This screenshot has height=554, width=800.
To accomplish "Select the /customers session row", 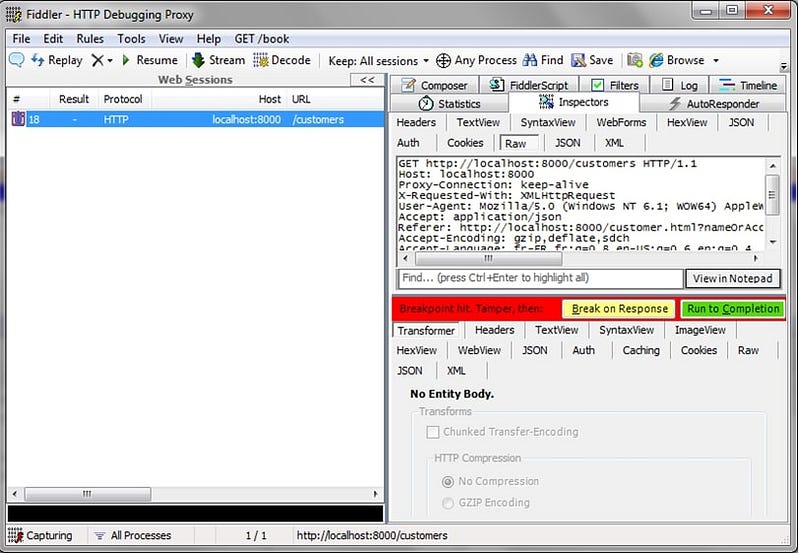I will coord(195,119).
